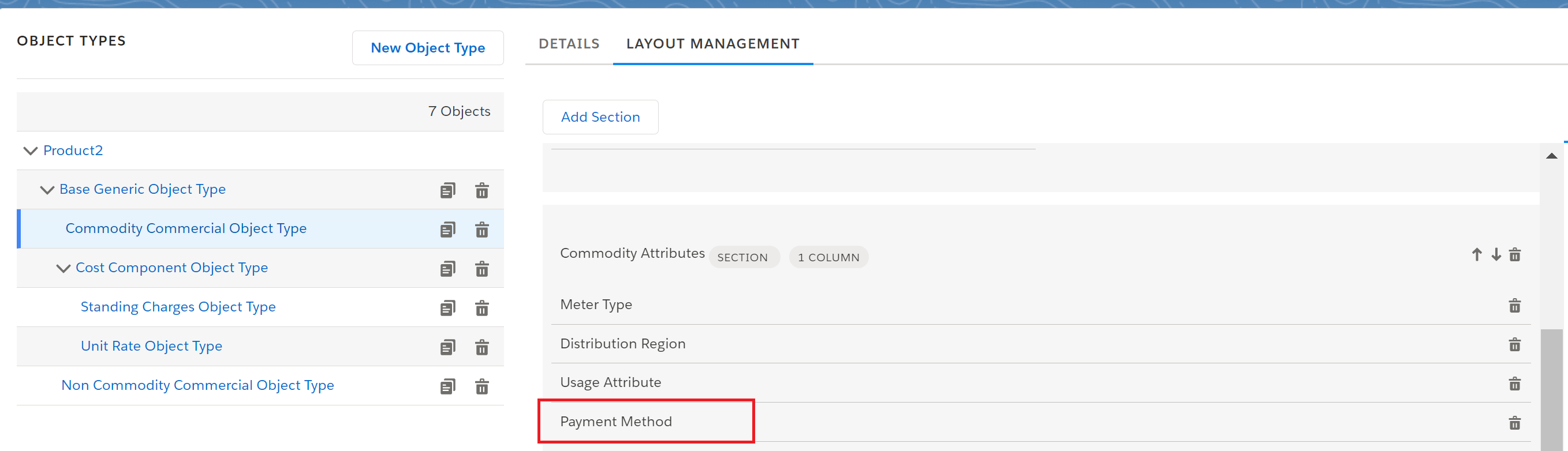This screenshot has height=451, width=1568.
Task: Collapse Base Generic Object Type node
Action: tap(47, 190)
